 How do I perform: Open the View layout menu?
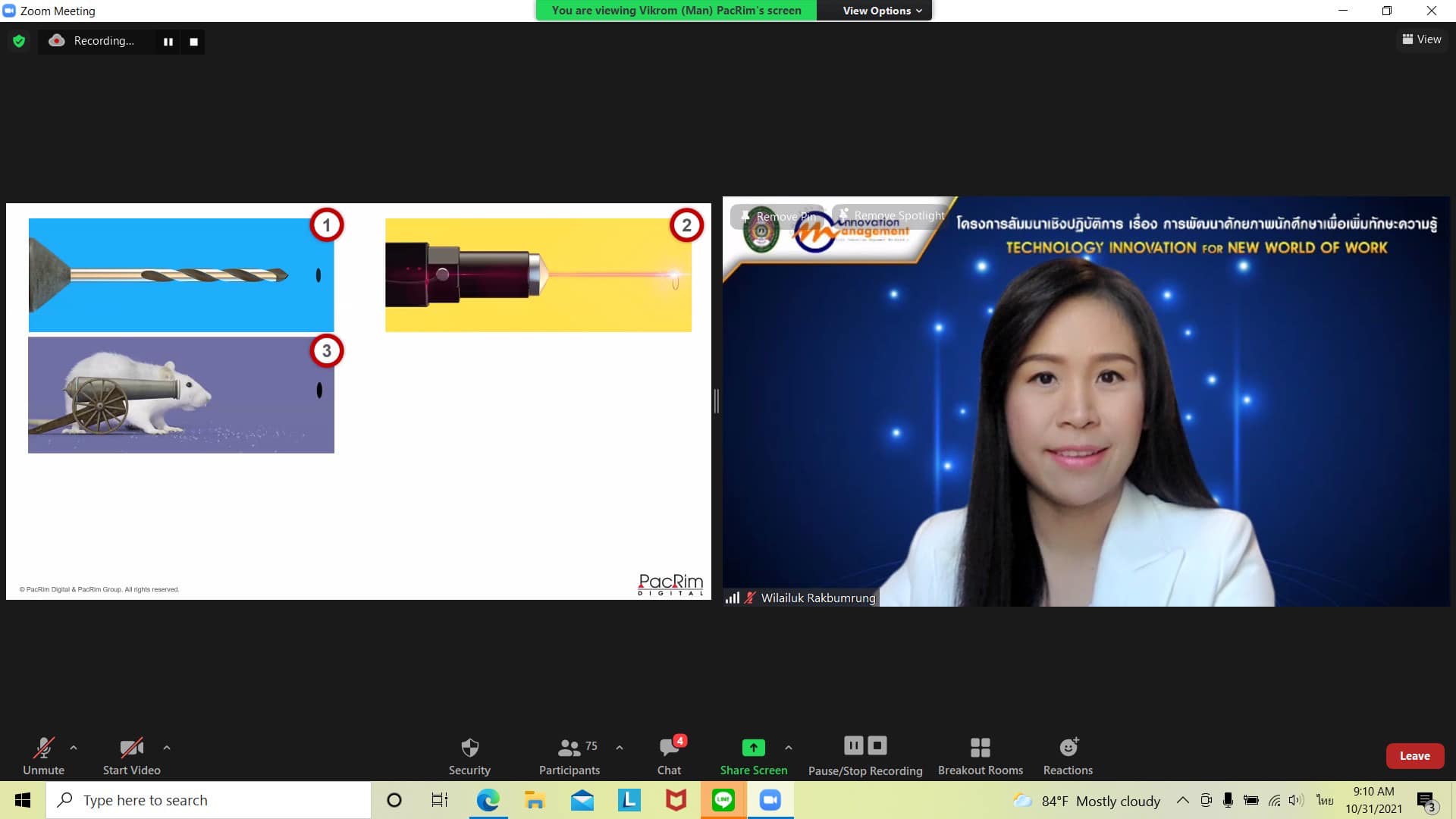point(1421,39)
